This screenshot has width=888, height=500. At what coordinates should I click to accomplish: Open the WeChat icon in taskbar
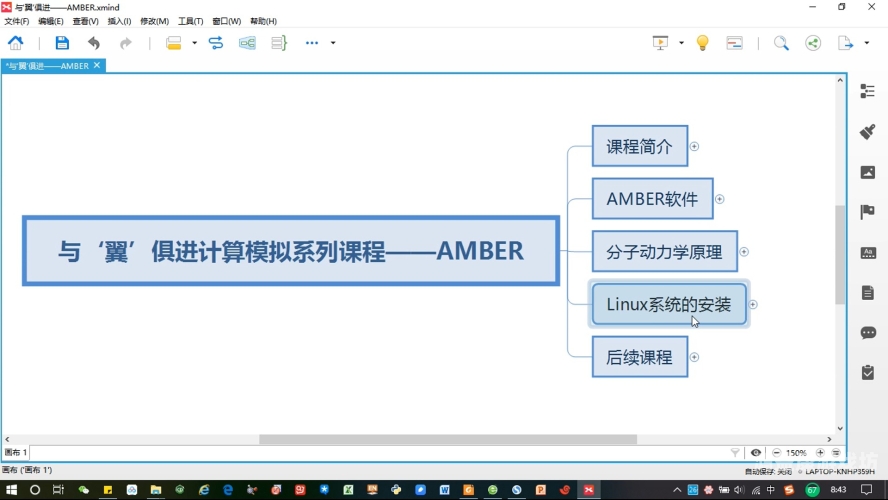click(x=83, y=490)
